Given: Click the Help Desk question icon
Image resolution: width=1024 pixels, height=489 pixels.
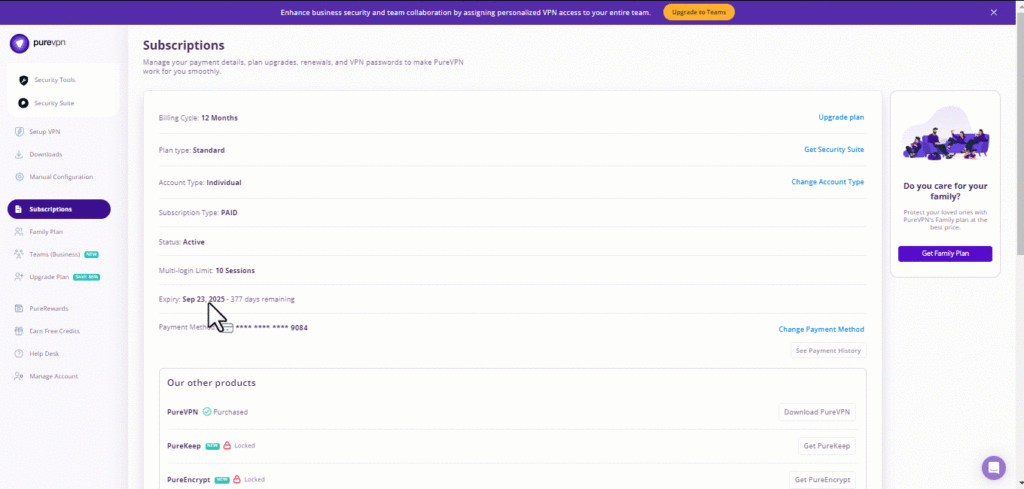Looking at the screenshot, I should tap(20, 354).
